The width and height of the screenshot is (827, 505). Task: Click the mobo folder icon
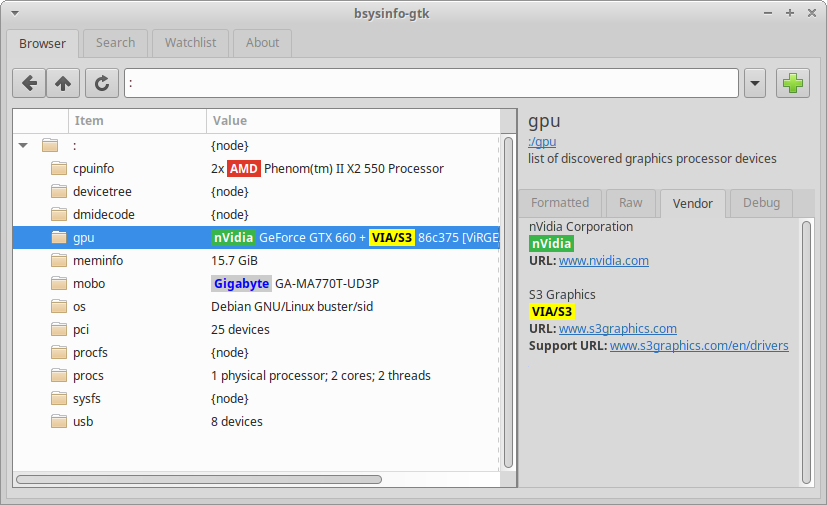click(x=59, y=283)
